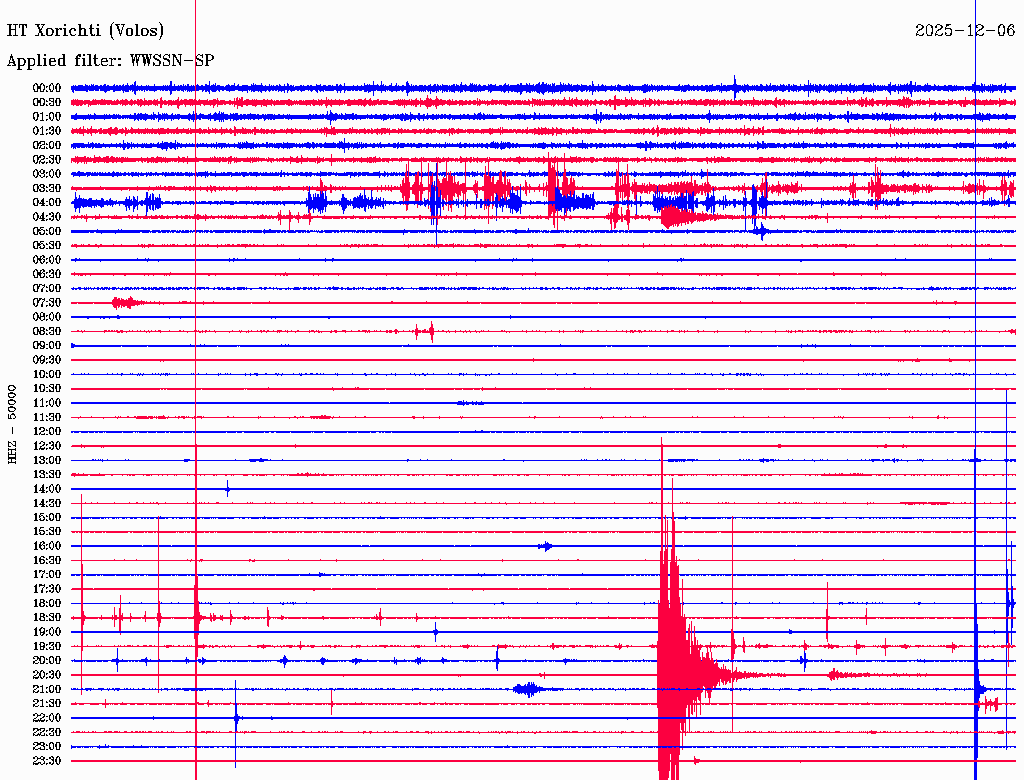Select the 11:30 time label
Viewport: 1024px width, 780px height.
[x=47, y=417]
